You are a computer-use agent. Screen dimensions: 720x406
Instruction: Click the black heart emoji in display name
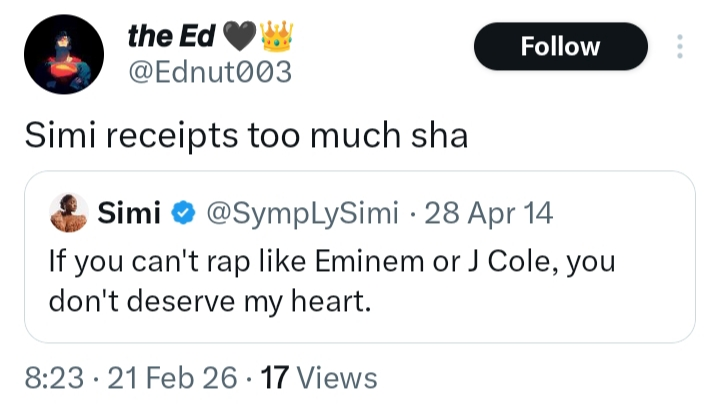tap(240, 37)
